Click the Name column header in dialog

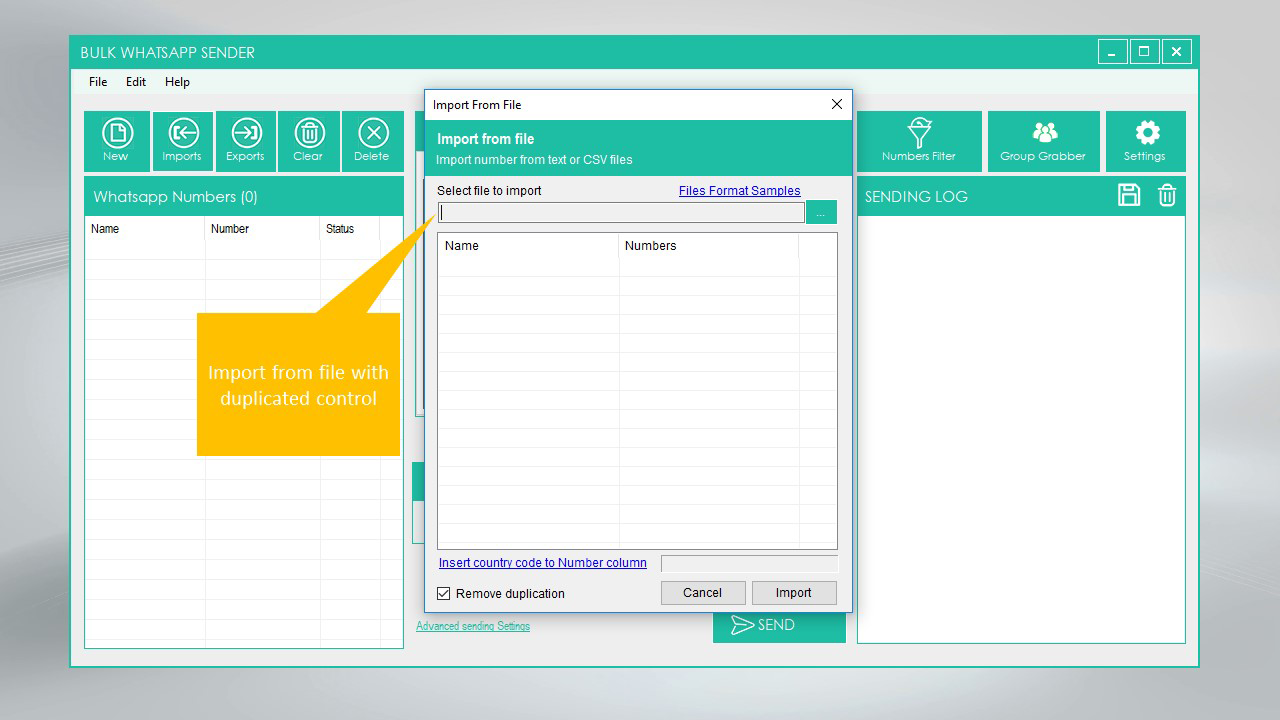point(528,246)
